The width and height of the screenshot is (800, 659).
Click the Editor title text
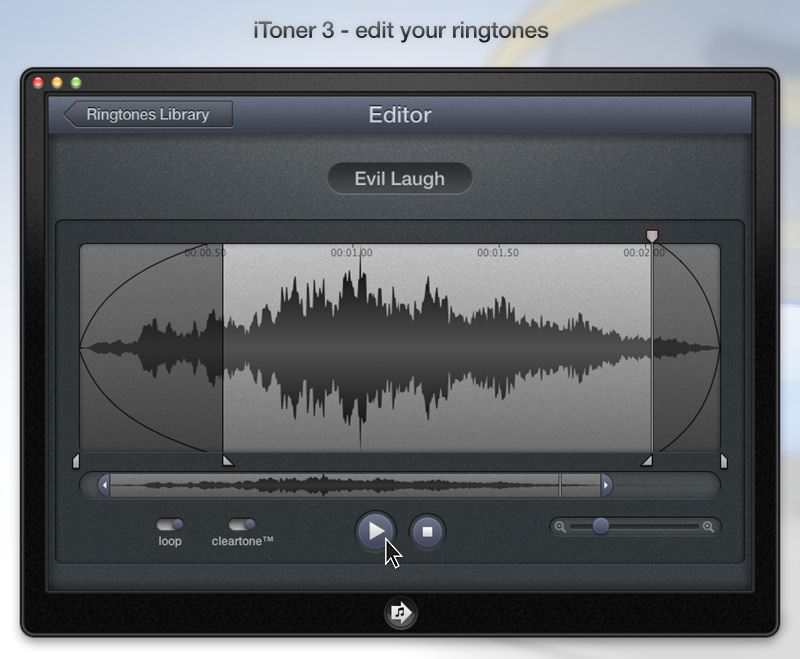(400, 115)
